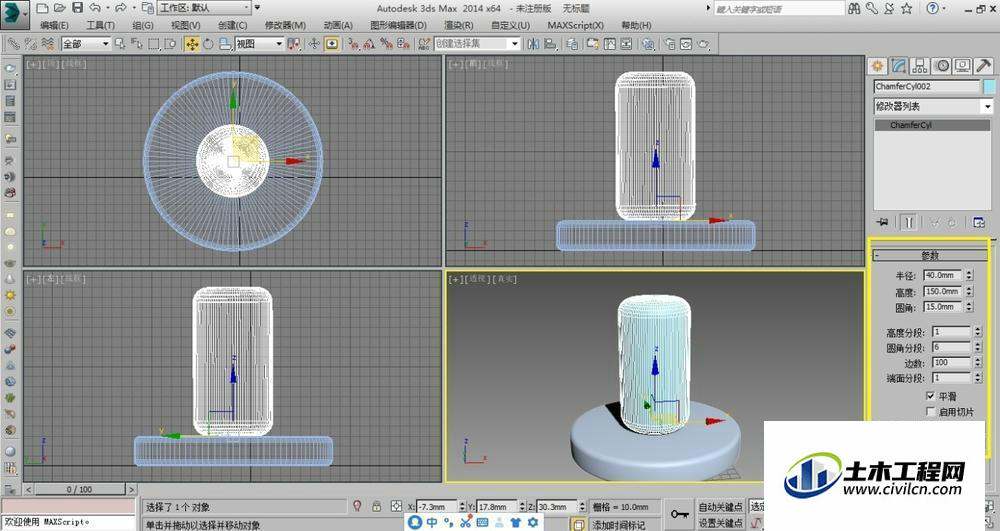The width and height of the screenshot is (1000, 531).
Task: Click the object color swatch beside ChamferCyl002
Action: click(989, 86)
